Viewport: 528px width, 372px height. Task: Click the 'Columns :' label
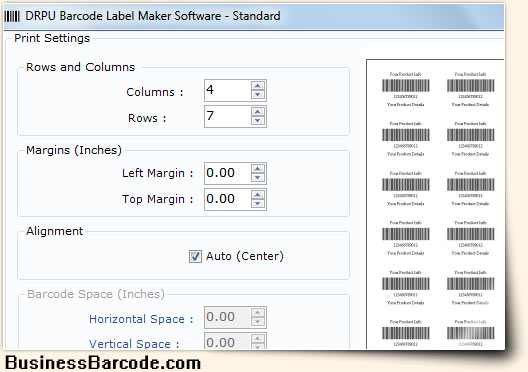(155, 92)
